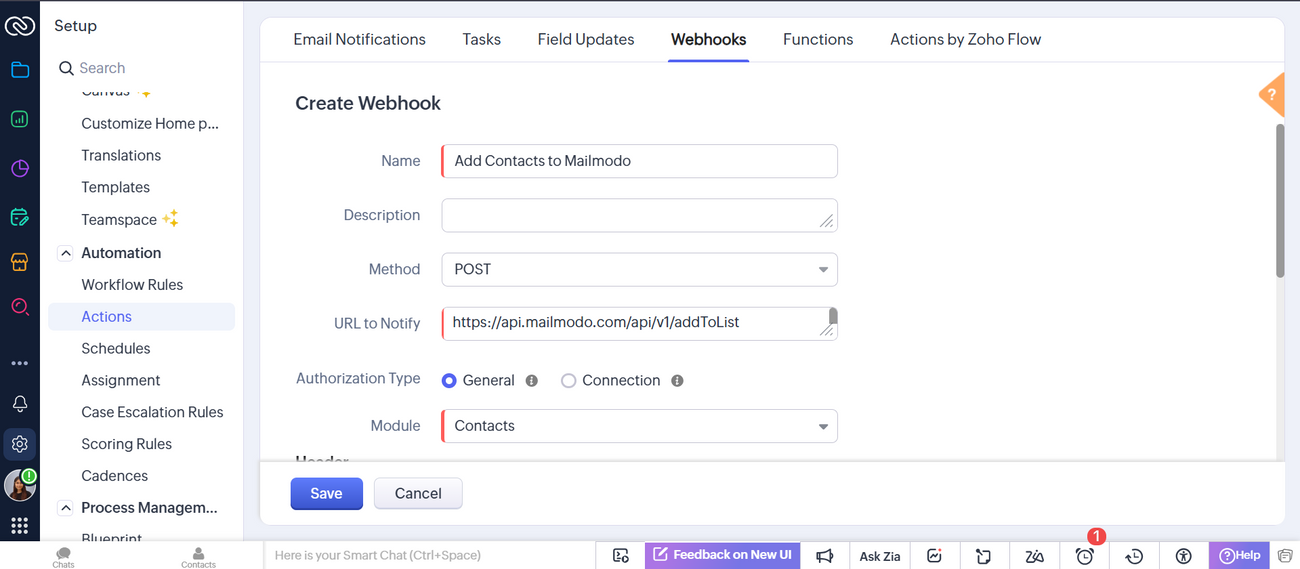Open the recent items history clock icon

1134,556
